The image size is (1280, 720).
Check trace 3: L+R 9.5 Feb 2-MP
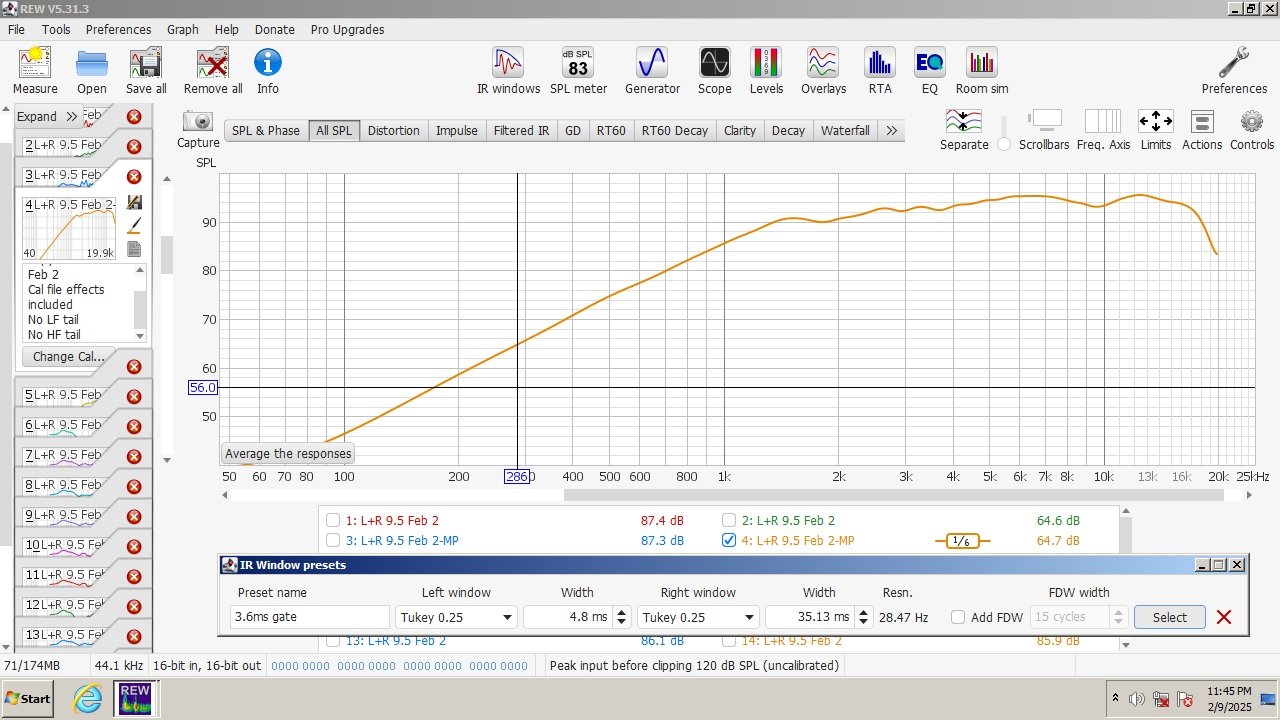(332, 540)
